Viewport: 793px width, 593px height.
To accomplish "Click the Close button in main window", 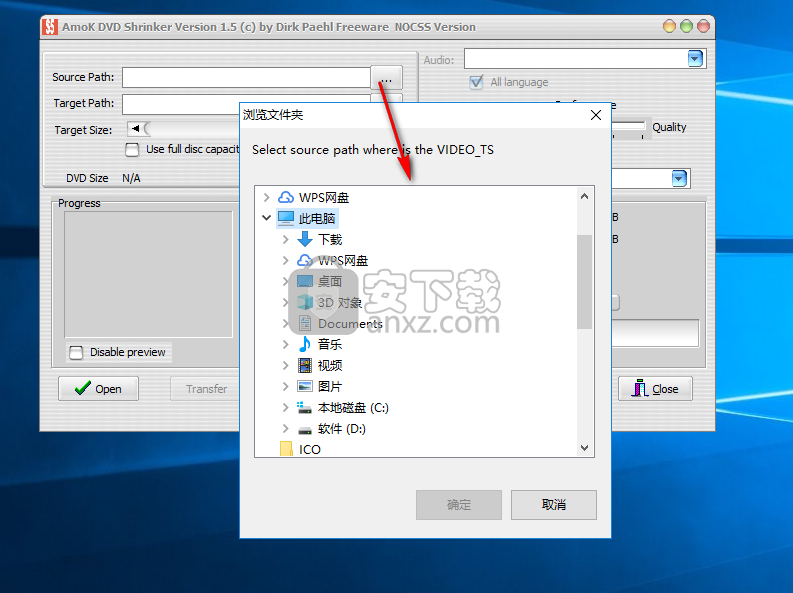I will (655, 388).
